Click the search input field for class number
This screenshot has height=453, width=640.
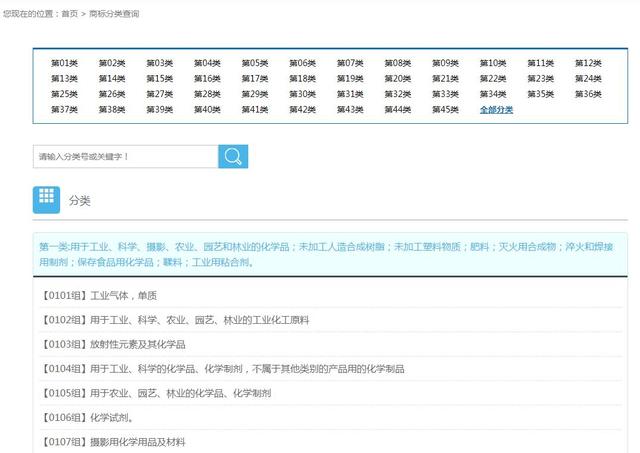pos(125,157)
